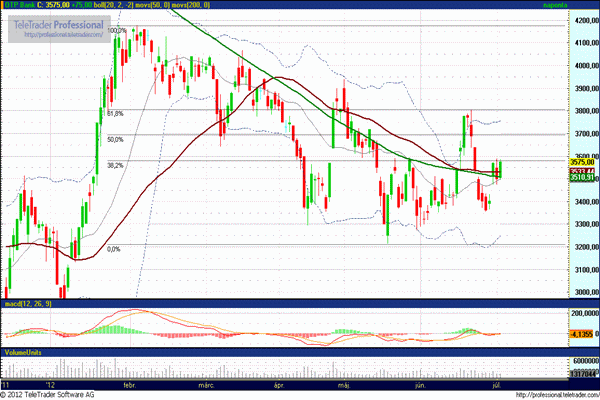Screen dimensions: 600x400
Task: Click the 3400,00 price axis label
Action: coord(587,202)
